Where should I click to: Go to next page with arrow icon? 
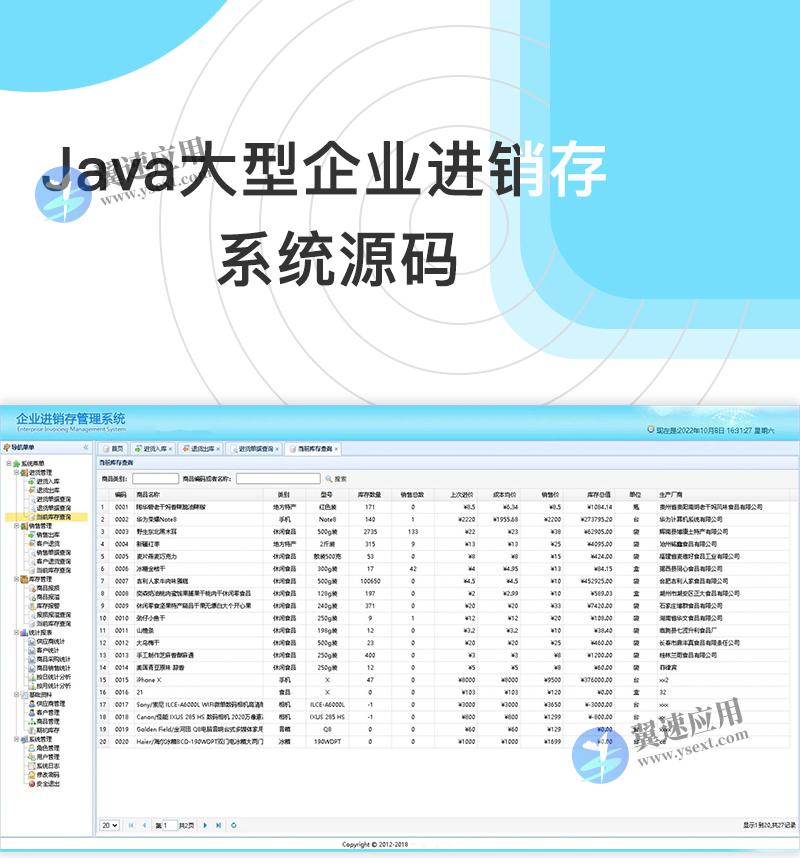click(x=205, y=825)
